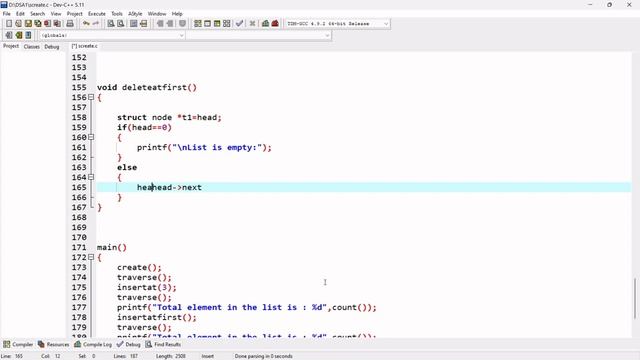Open the Resources bottom panel tab
Viewport: 640px width, 360px height.
[53, 344]
